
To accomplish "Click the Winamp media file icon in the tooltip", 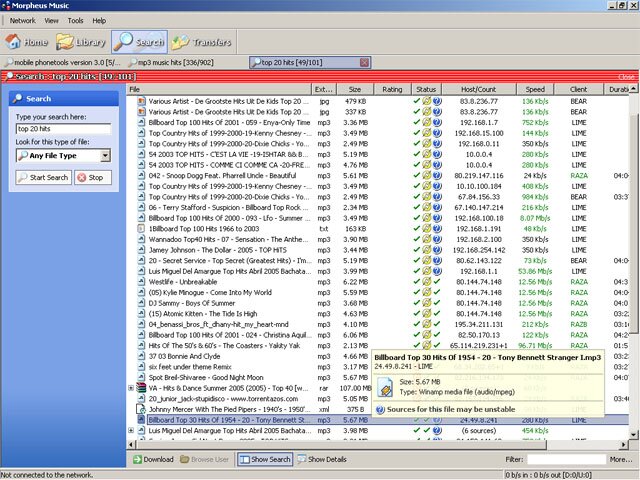I will 385,387.
